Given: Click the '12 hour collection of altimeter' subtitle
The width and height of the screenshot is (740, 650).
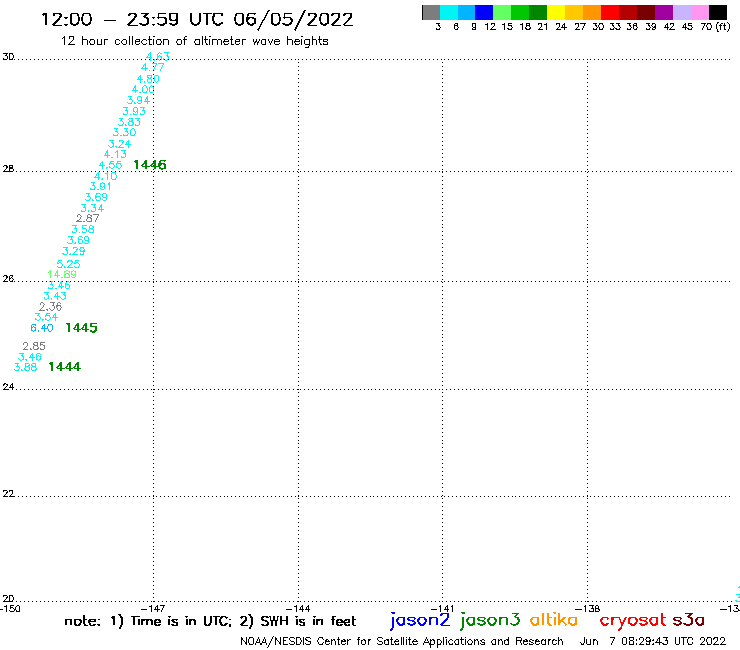Looking at the screenshot, I should pos(194,41).
